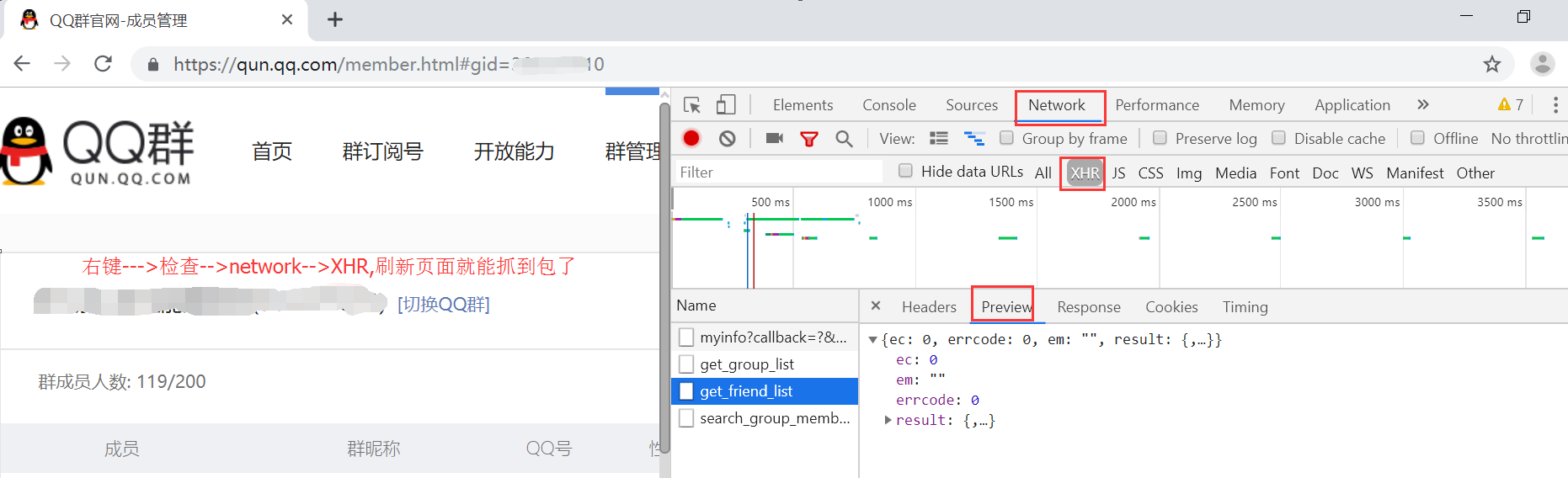This screenshot has width=1568, height=478.
Task: Stop recording network log with red button
Action: [691, 138]
